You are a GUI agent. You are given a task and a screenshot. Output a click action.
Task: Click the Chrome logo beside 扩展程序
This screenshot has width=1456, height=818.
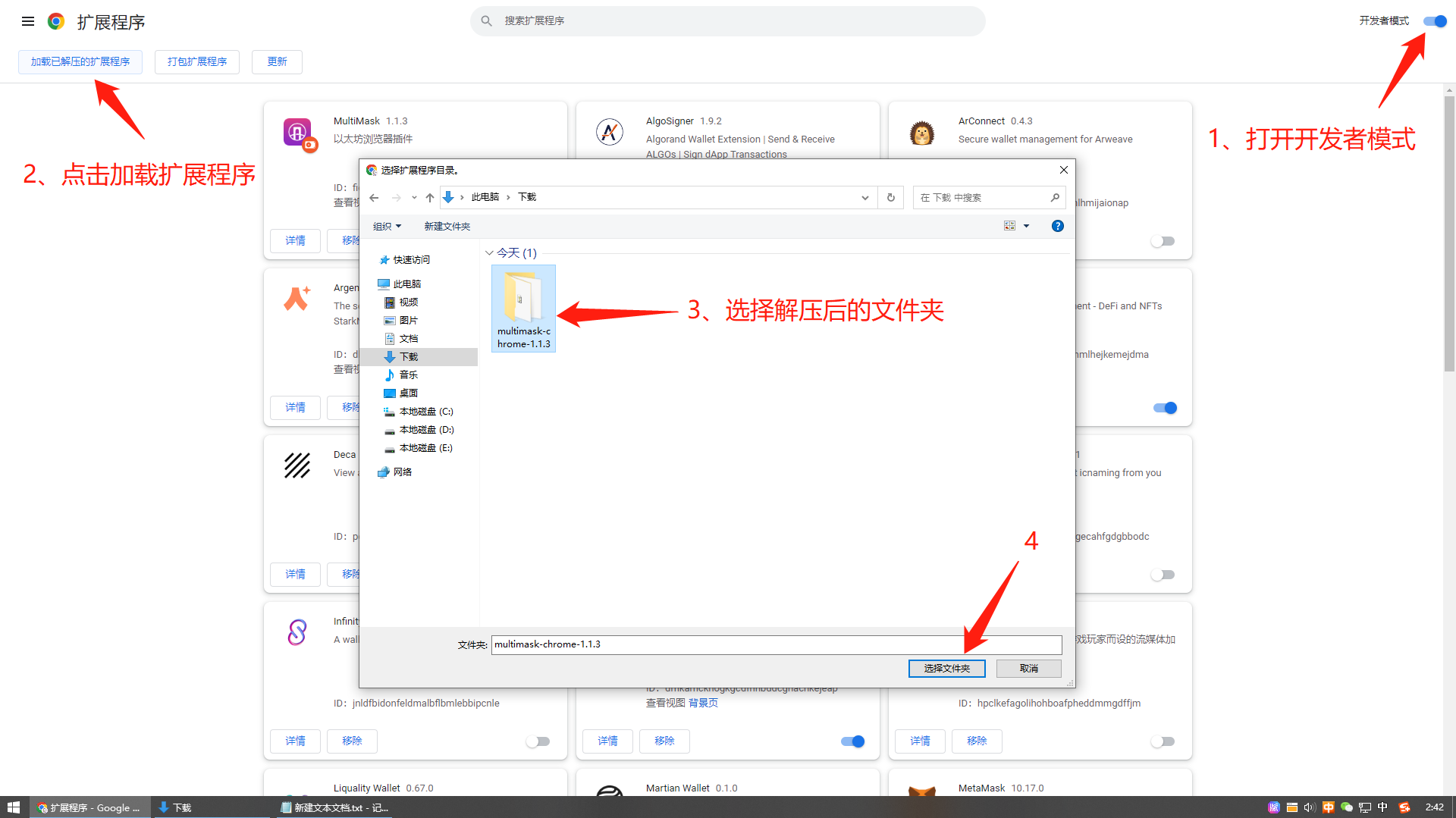[56, 21]
